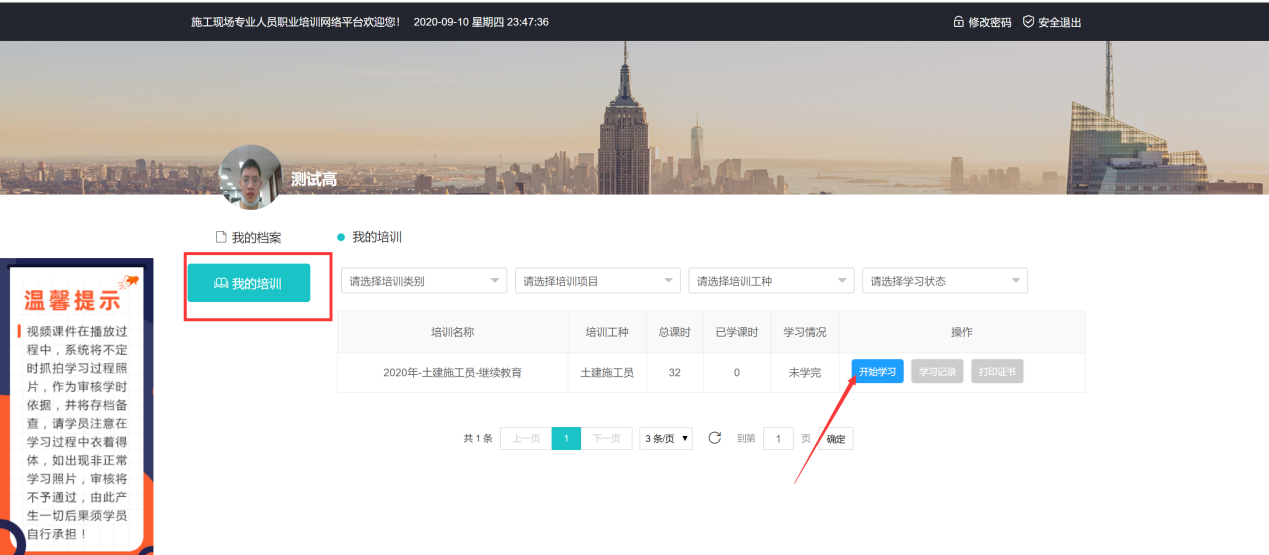The height and width of the screenshot is (555, 1269).
Task: Click the page number input field
Action: [x=778, y=439]
